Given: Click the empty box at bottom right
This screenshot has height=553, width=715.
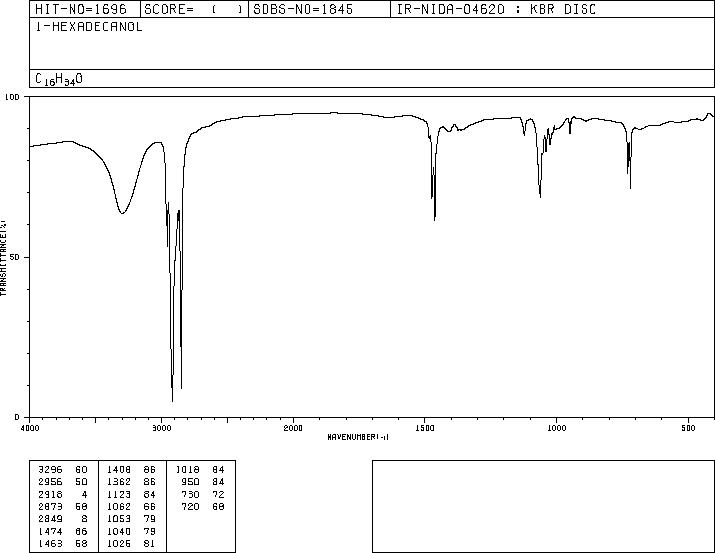Looking at the screenshot, I should coord(544,506).
